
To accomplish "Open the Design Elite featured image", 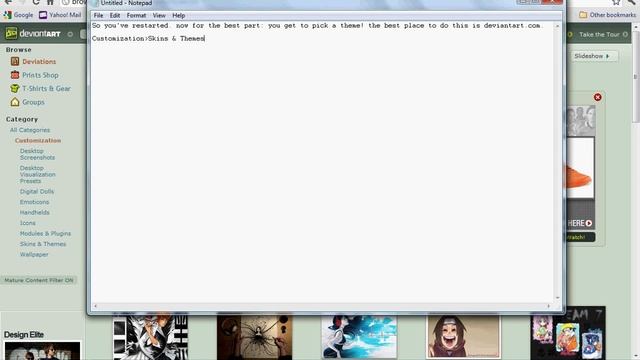I will [x=42, y=351].
